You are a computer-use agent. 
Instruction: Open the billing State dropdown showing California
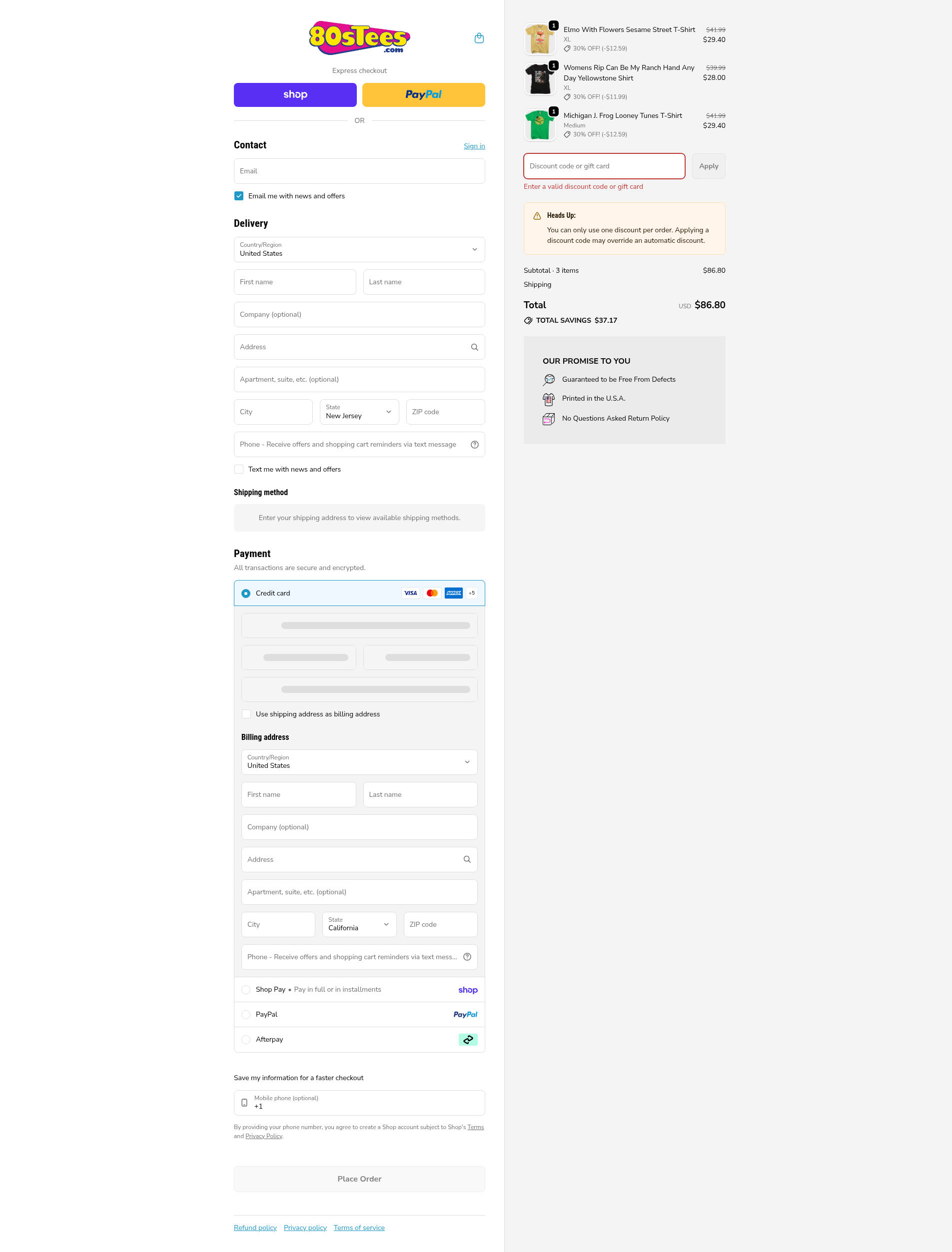359,924
